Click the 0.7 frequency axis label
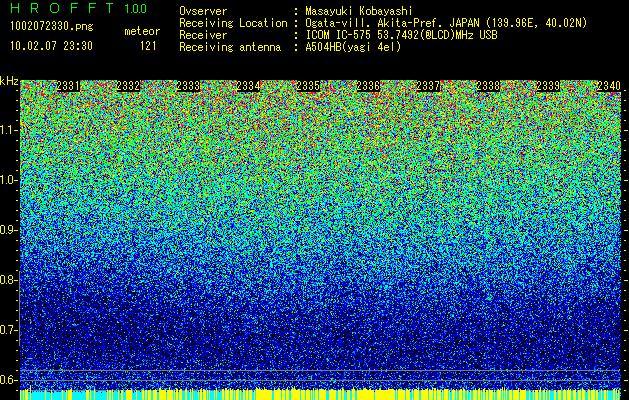 point(9,330)
